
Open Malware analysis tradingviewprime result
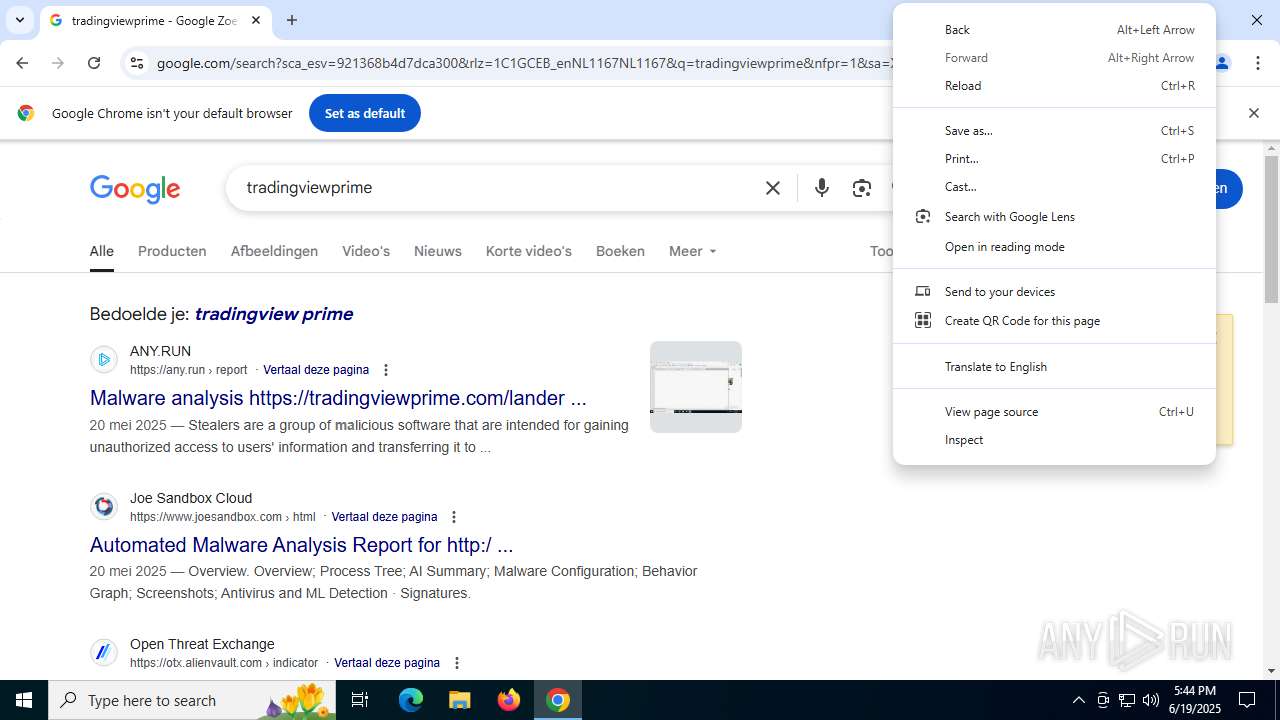[x=338, y=398]
